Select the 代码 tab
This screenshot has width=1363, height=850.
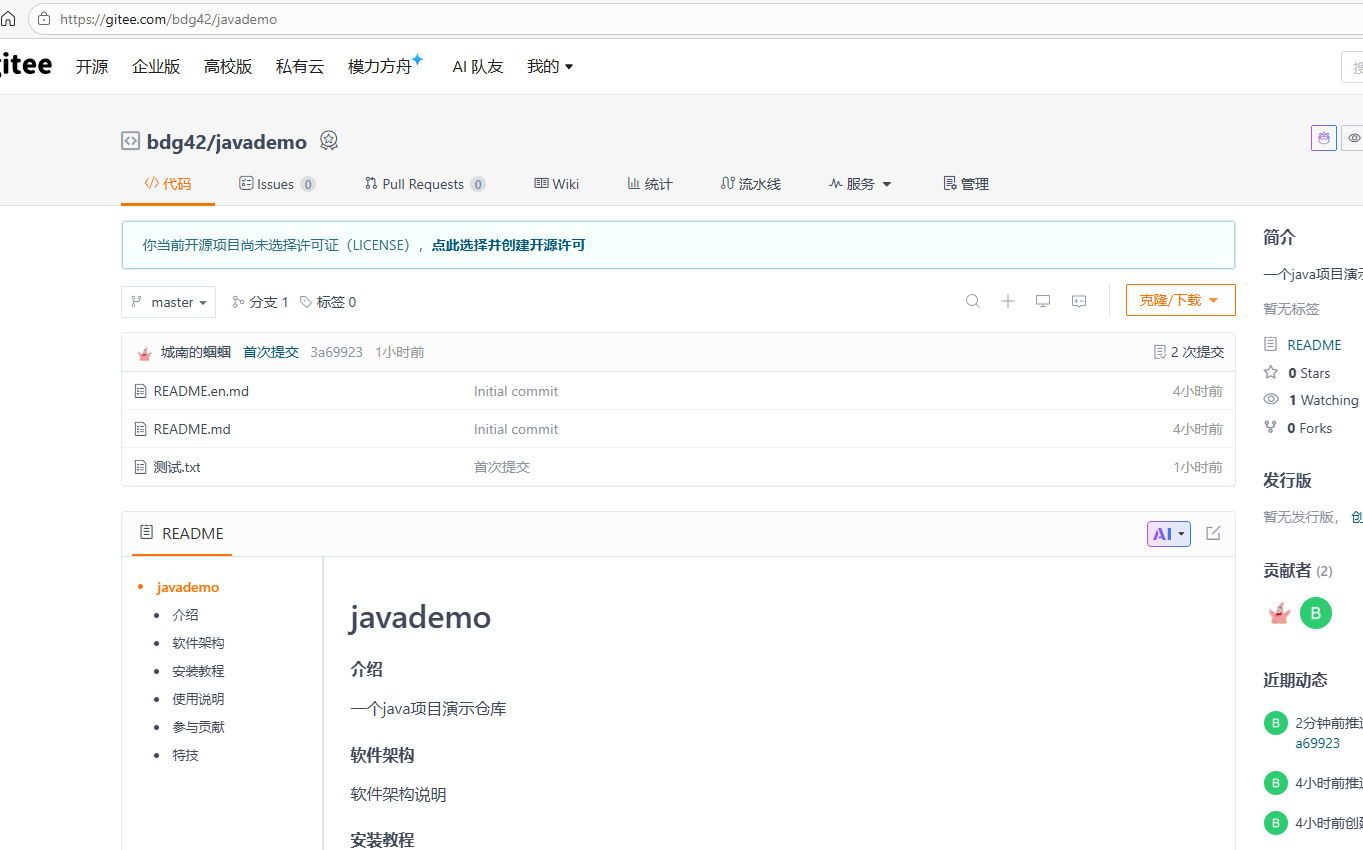pyautogui.click(x=168, y=184)
